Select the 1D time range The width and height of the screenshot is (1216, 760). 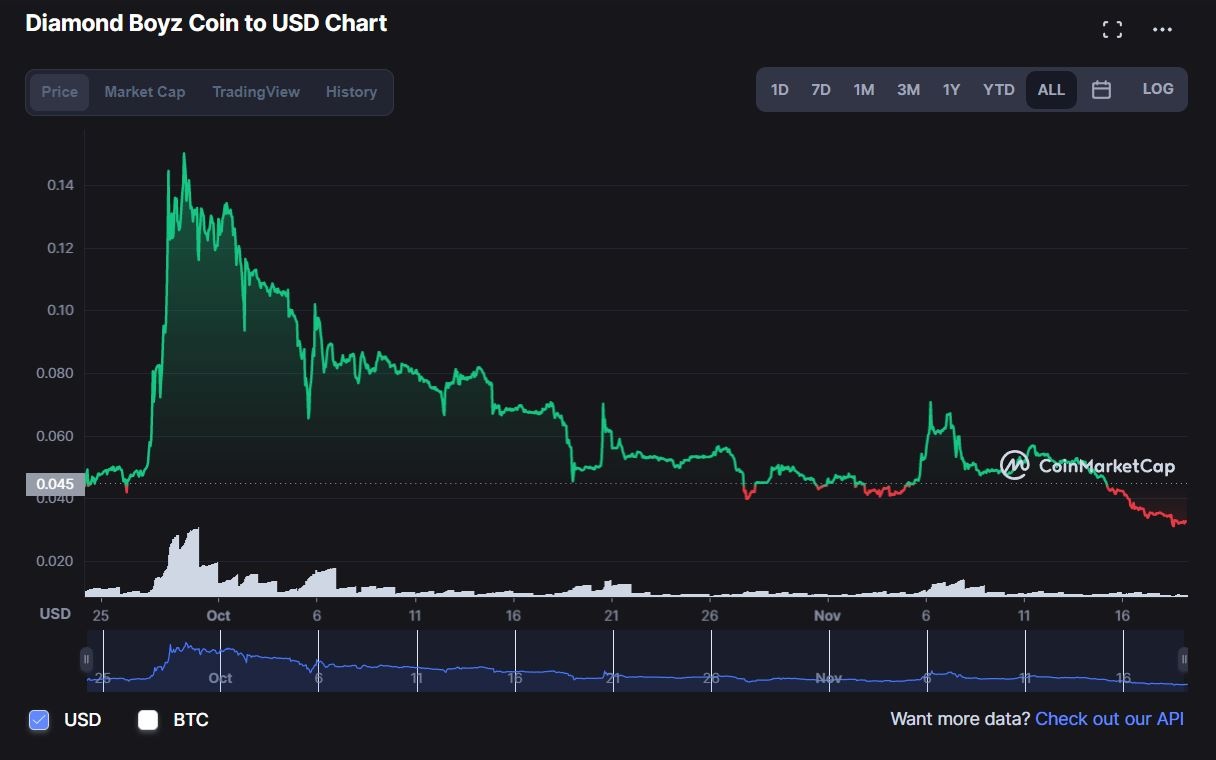tap(780, 90)
